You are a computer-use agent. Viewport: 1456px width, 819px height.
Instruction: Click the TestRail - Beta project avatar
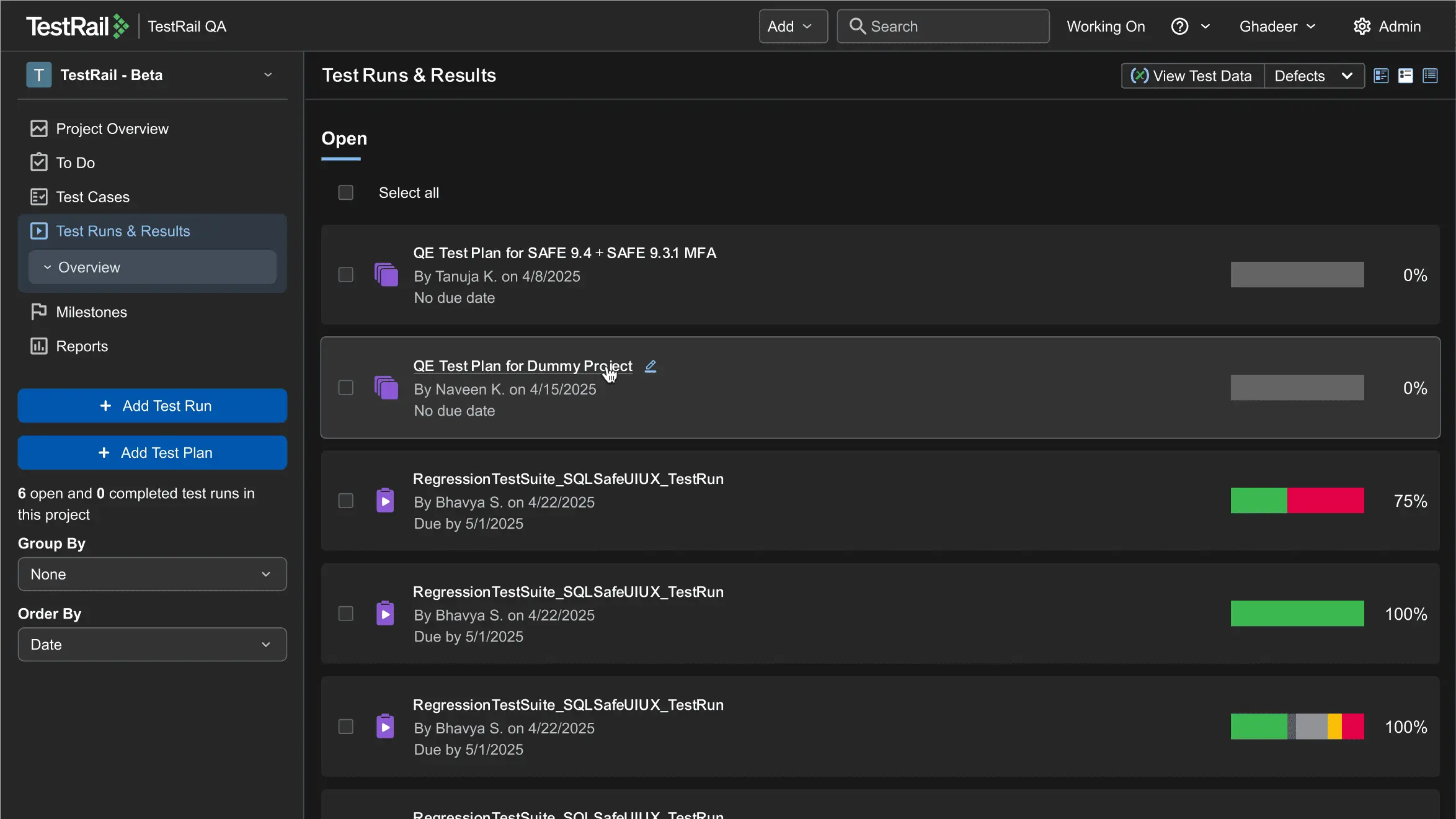point(38,75)
